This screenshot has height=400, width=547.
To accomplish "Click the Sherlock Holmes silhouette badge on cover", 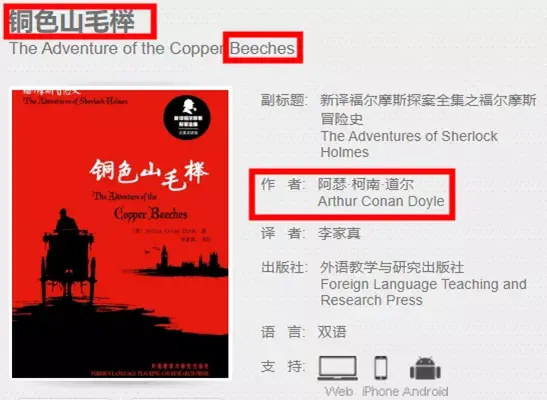I will pyautogui.click(x=187, y=118).
